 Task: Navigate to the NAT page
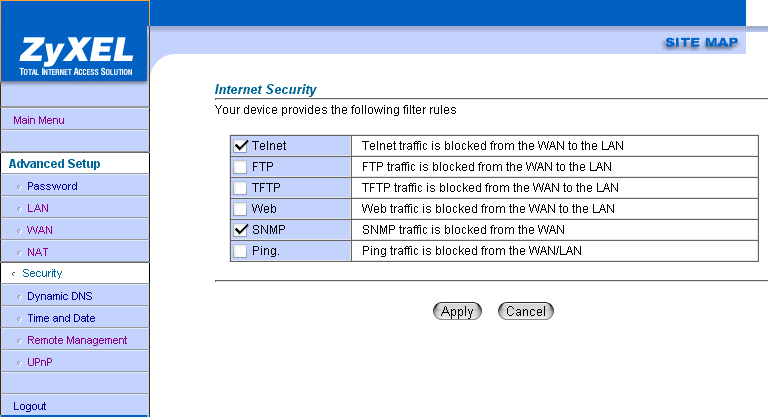coord(37,252)
